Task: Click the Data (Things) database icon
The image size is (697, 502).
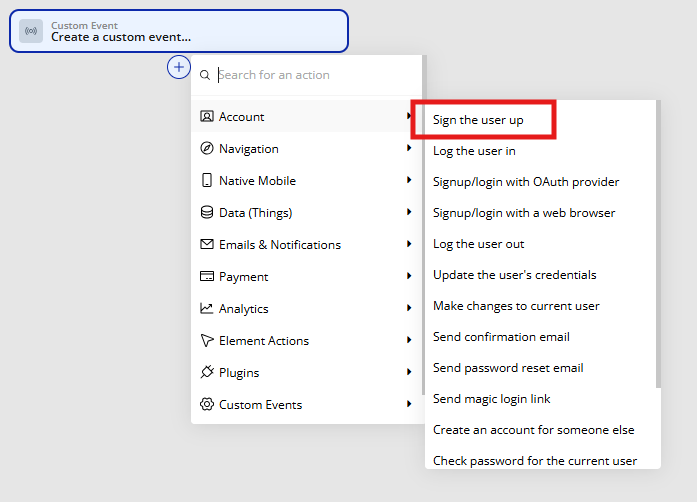Action: [207, 213]
